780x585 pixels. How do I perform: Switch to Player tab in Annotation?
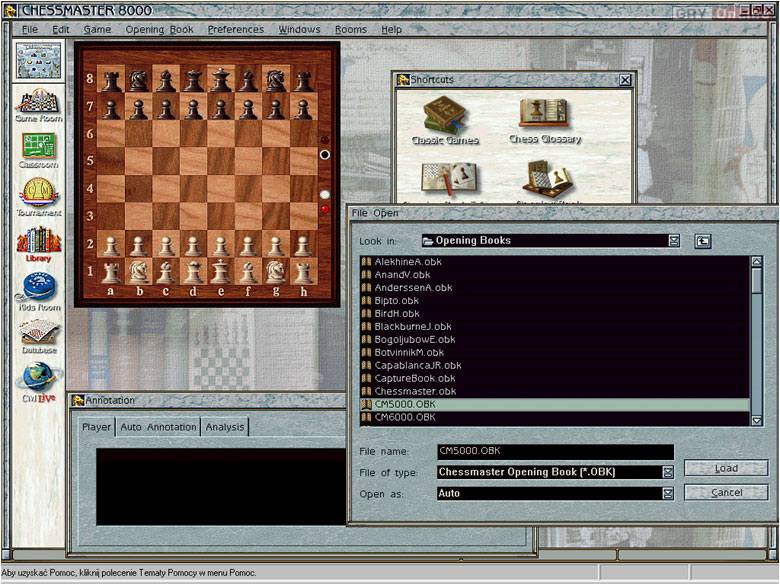pos(97,427)
